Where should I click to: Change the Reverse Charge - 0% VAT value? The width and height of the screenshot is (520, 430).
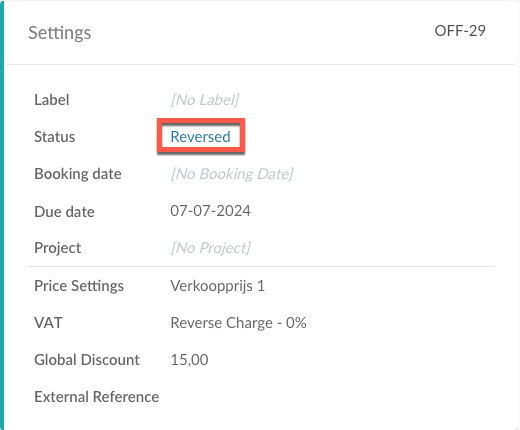(x=238, y=323)
